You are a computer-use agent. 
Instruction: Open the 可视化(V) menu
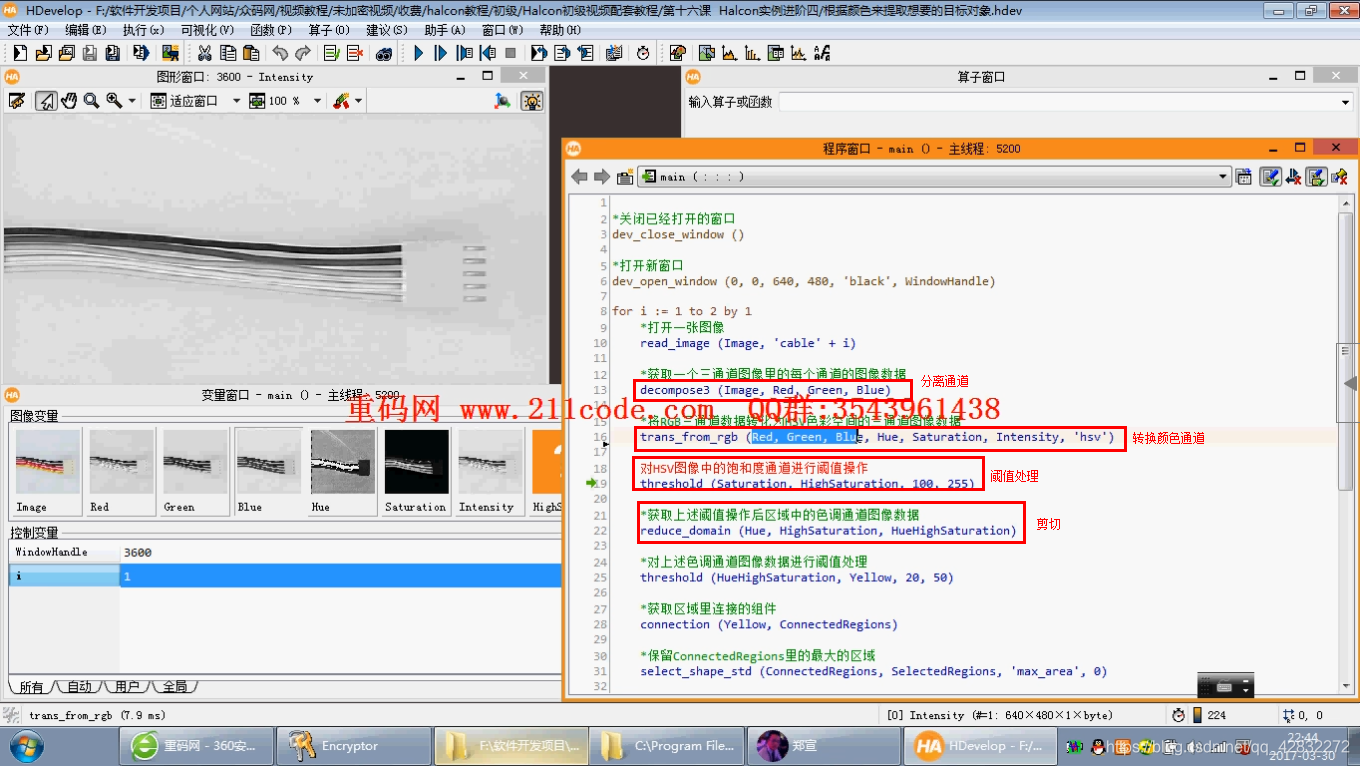208,30
